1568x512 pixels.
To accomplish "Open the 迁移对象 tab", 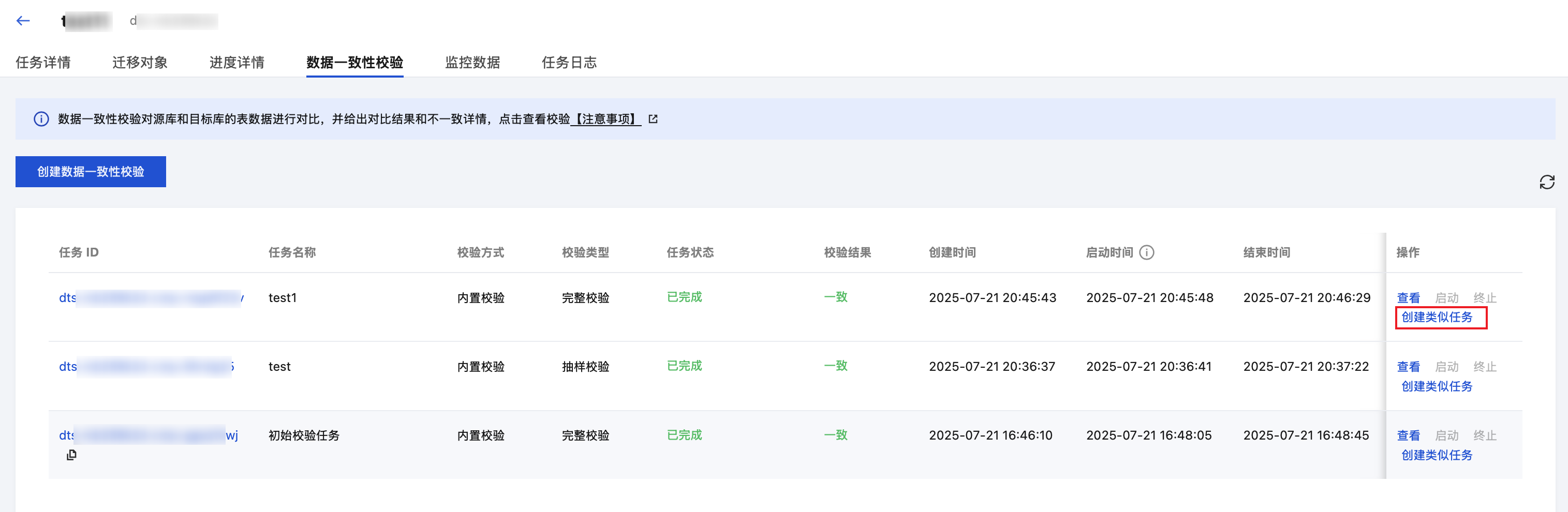I will (x=140, y=63).
